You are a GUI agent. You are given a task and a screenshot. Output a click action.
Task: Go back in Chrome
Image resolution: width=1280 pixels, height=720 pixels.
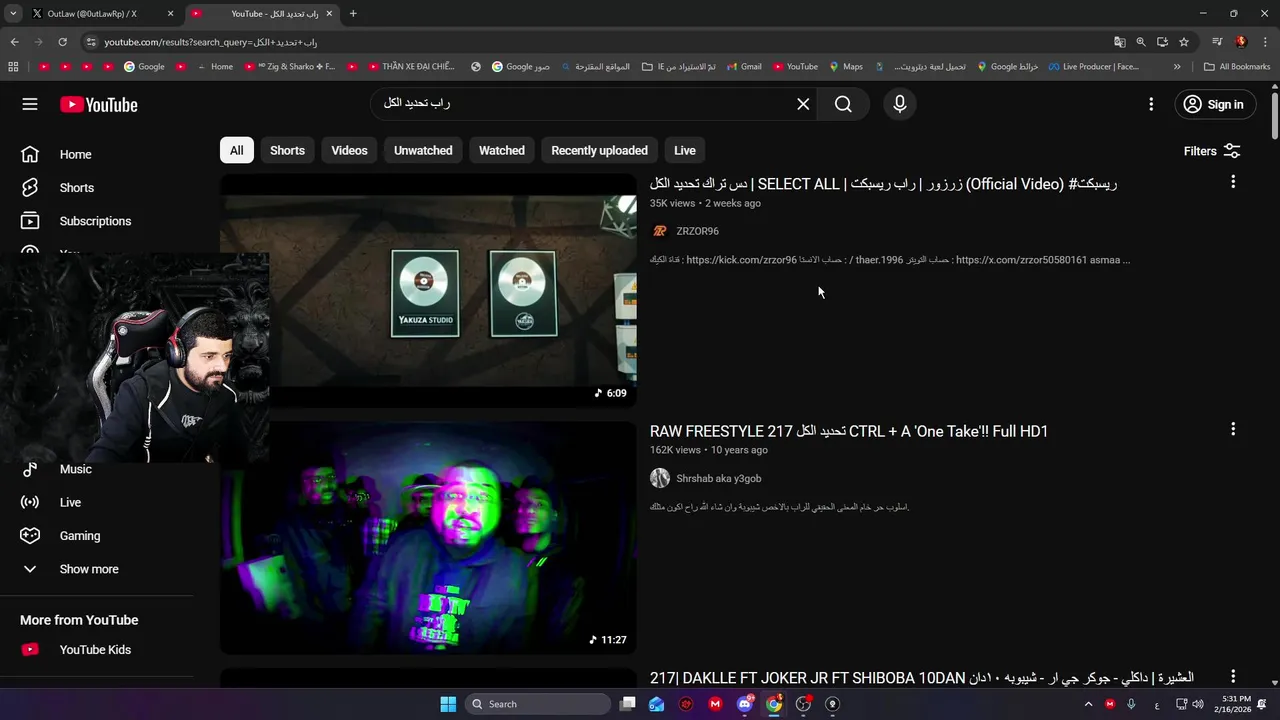(14, 42)
